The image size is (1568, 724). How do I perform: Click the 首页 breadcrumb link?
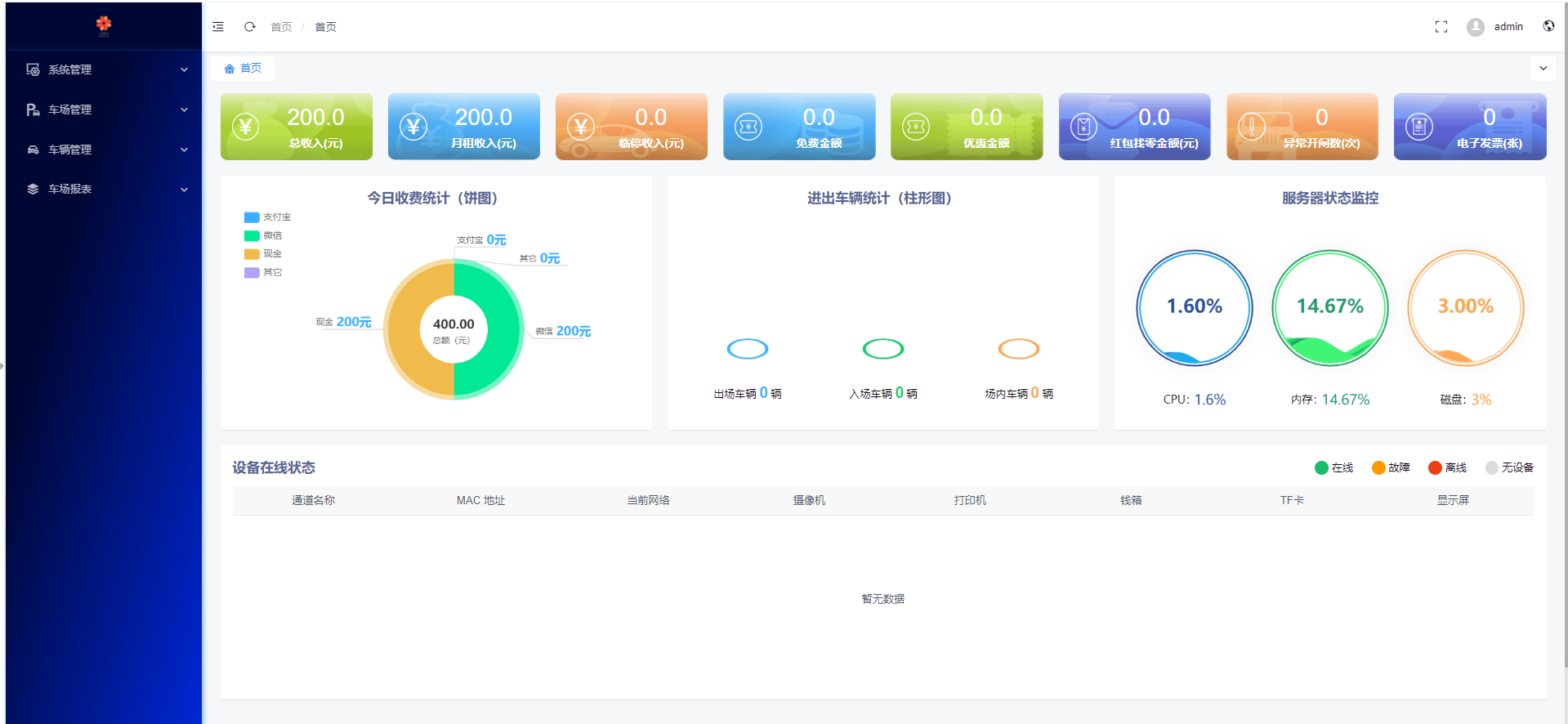281,27
